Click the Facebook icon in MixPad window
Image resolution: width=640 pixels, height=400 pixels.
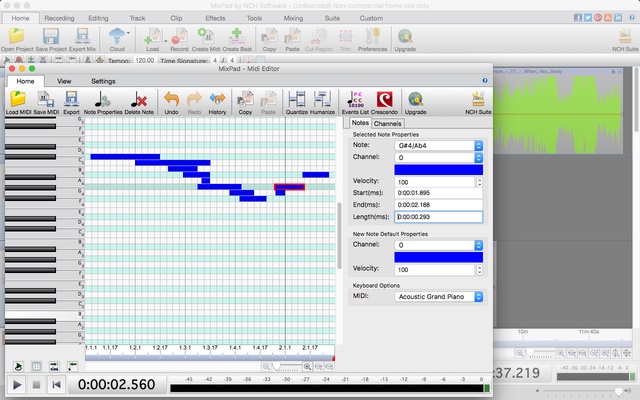[578, 17]
